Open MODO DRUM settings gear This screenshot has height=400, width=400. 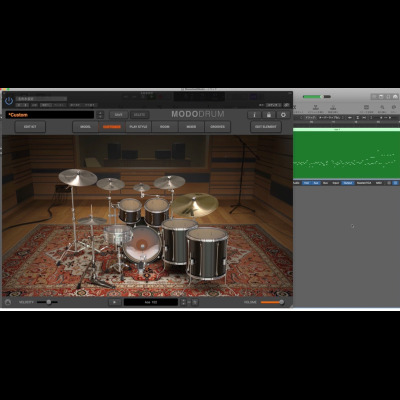coord(283,115)
